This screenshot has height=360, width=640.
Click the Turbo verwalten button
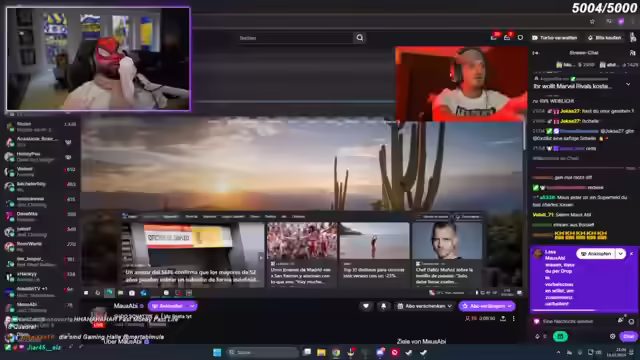555,38
